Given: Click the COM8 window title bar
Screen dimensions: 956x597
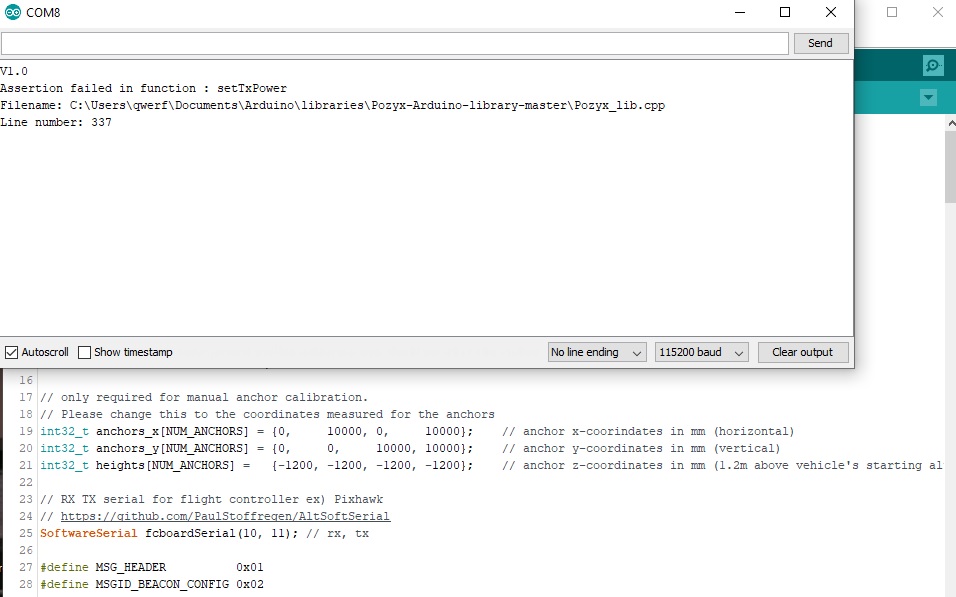Looking at the screenshot, I should [400, 12].
